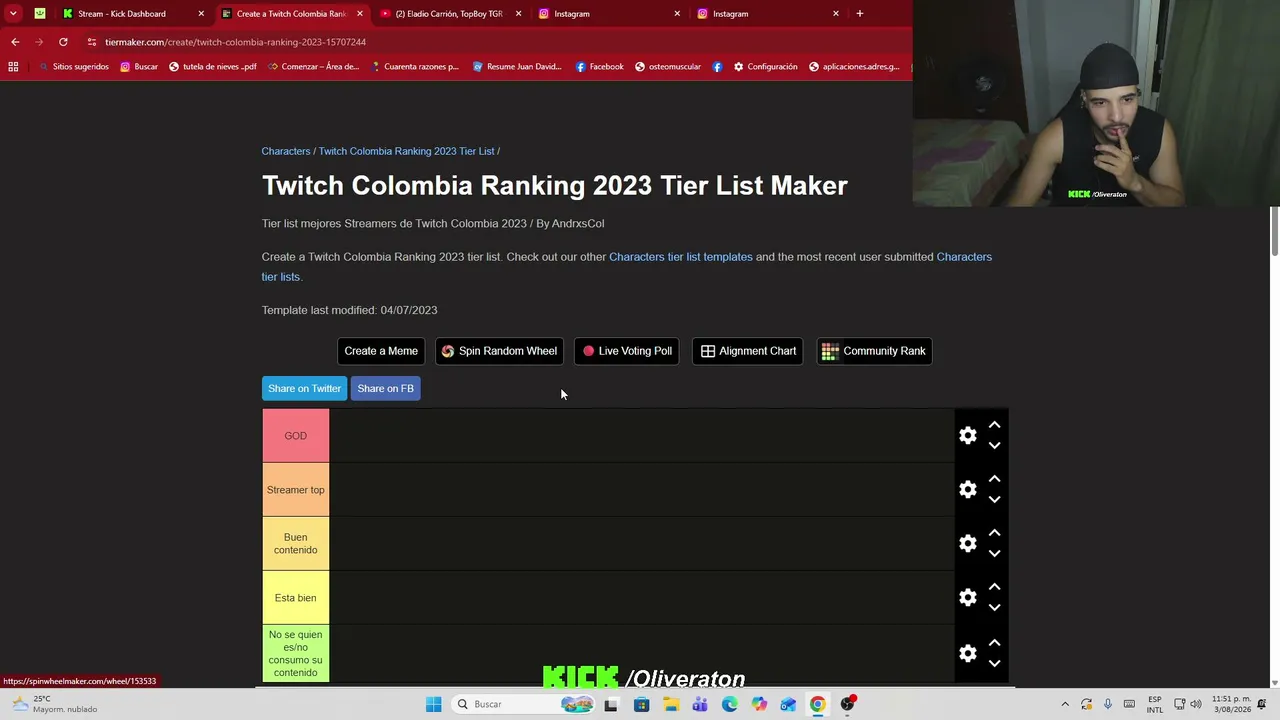1280x720 pixels.
Task: Open the tutela de nieves .pdf bookmark
Action: [x=213, y=67]
